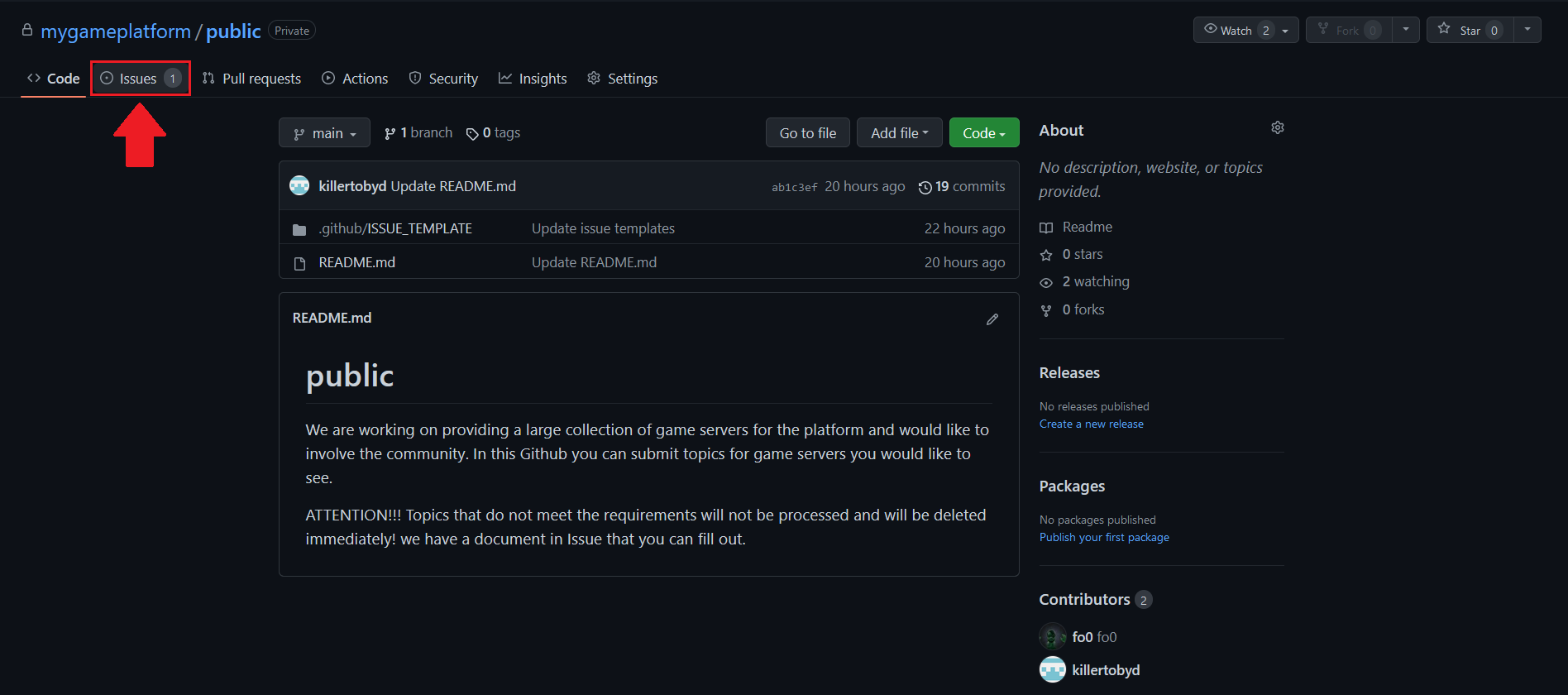Click the tag icon beside 0 tags

coord(472,134)
